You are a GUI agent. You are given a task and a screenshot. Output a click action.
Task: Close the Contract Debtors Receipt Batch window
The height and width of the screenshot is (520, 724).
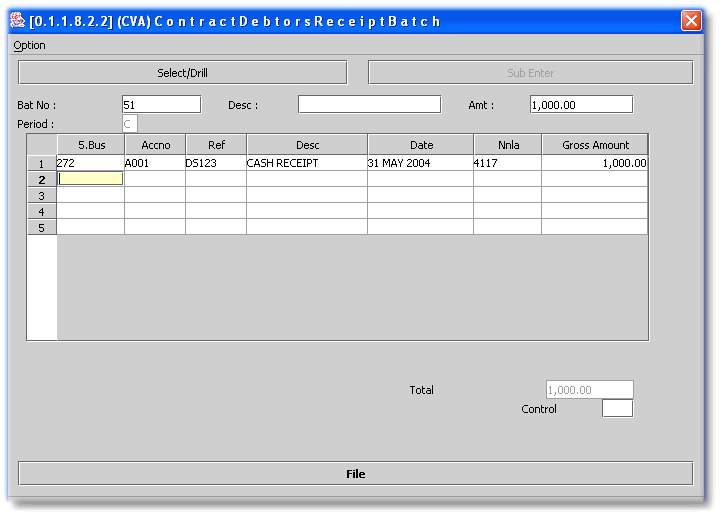point(691,21)
